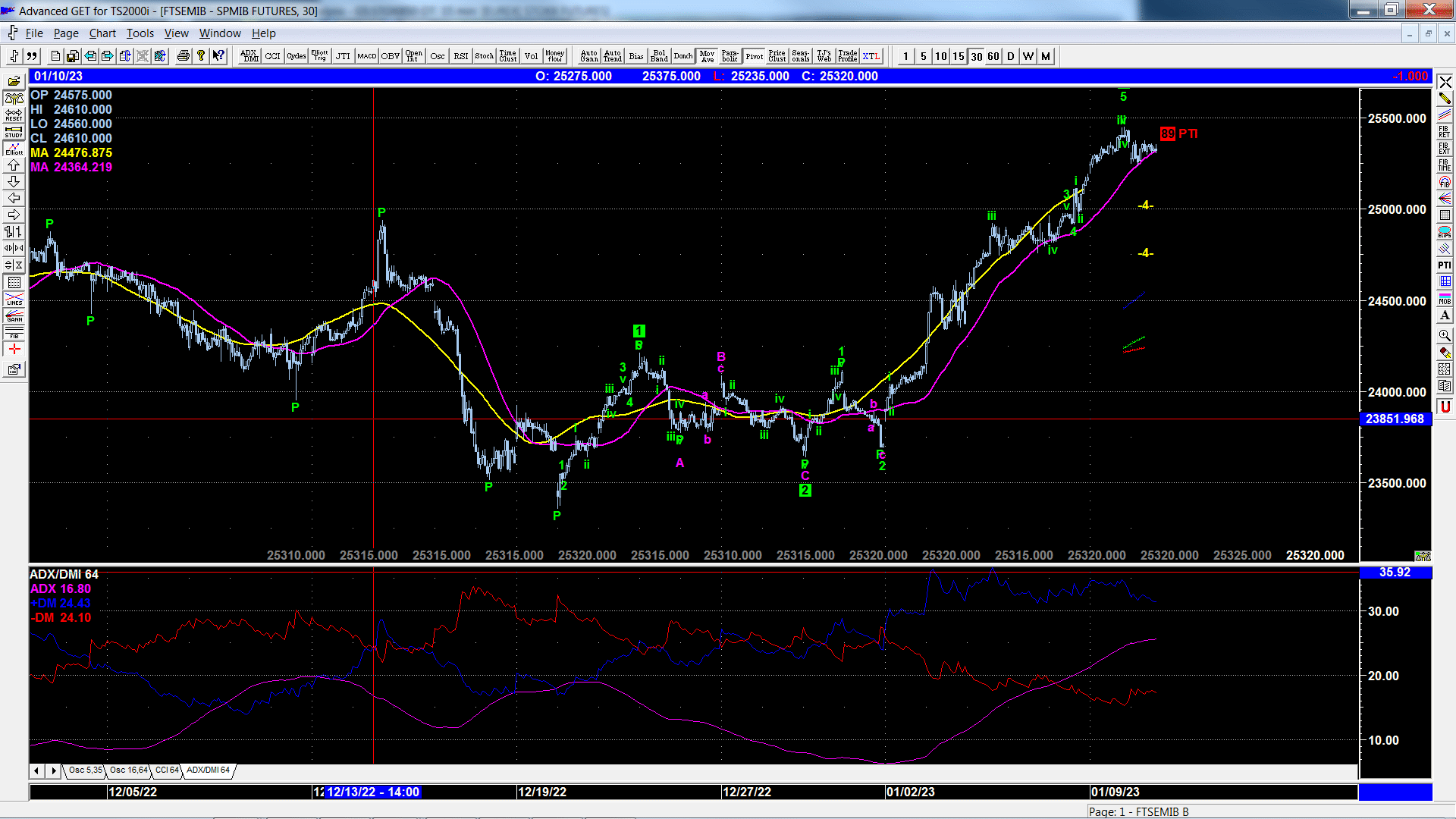
Task: Click the JTI indicator button
Action: (343, 56)
